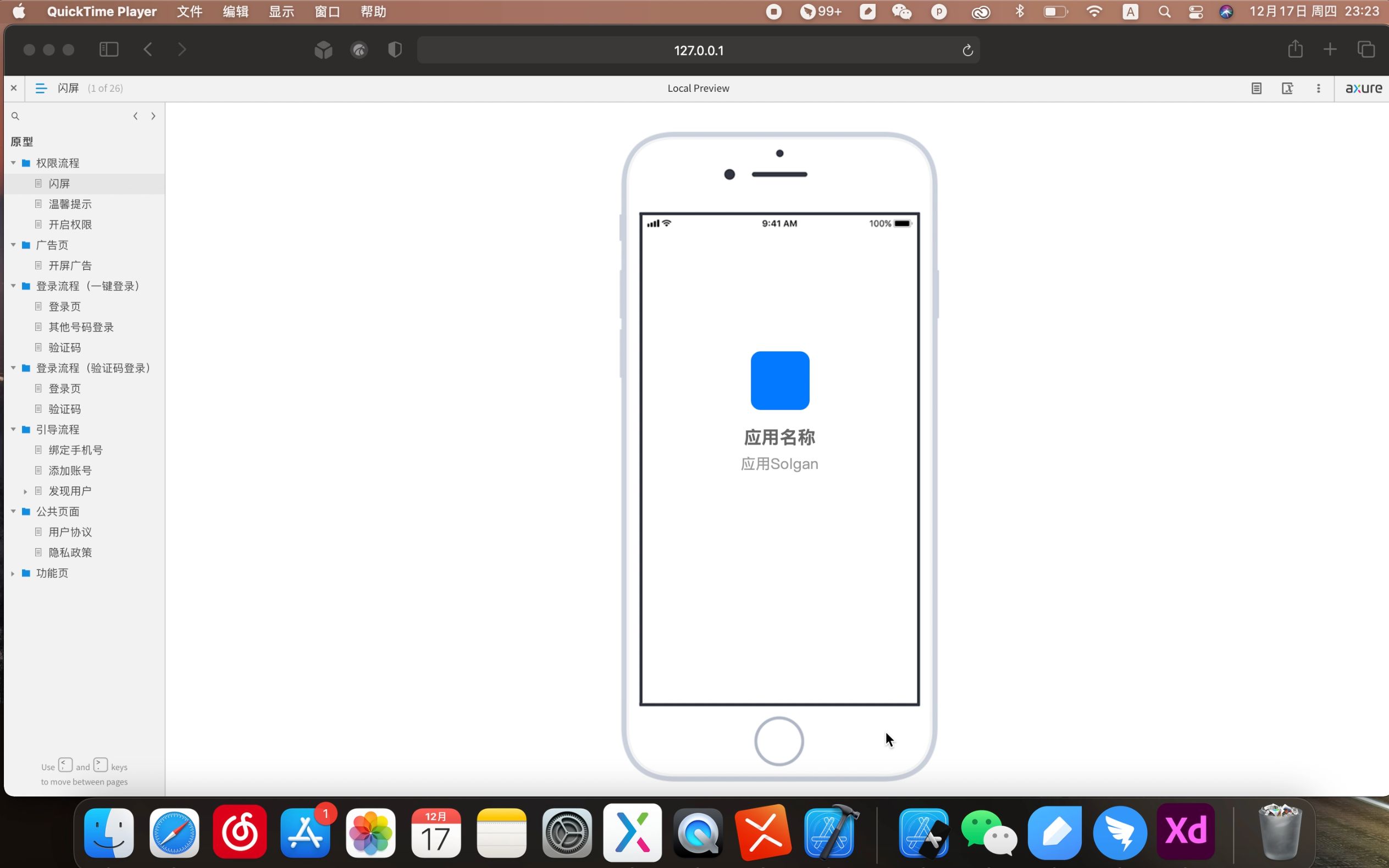Show Safari tab overview
The image size is (1389, 868).
pyautogui.click(x=1366, y=49)
